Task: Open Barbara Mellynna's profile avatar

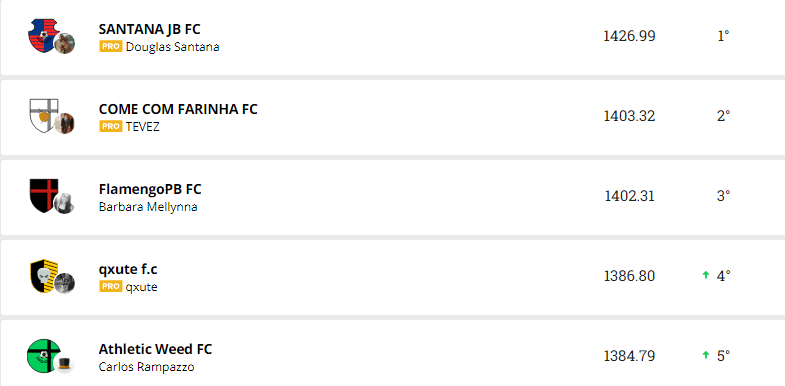Action: (65, 203)
